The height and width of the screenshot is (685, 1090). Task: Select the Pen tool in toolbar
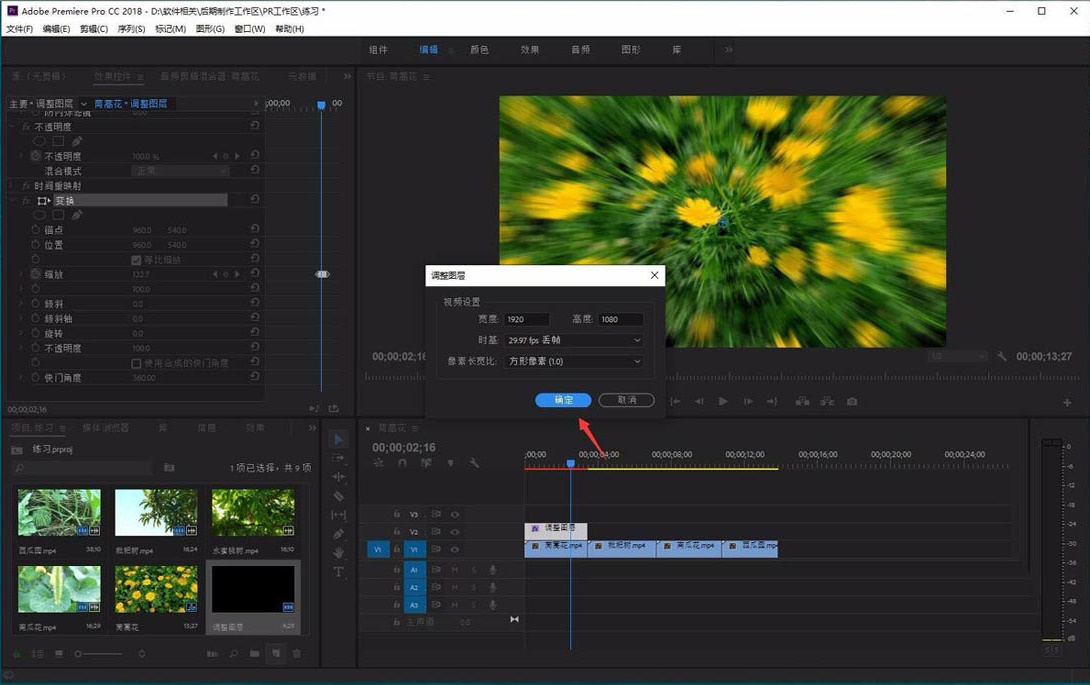click(338, 534)
